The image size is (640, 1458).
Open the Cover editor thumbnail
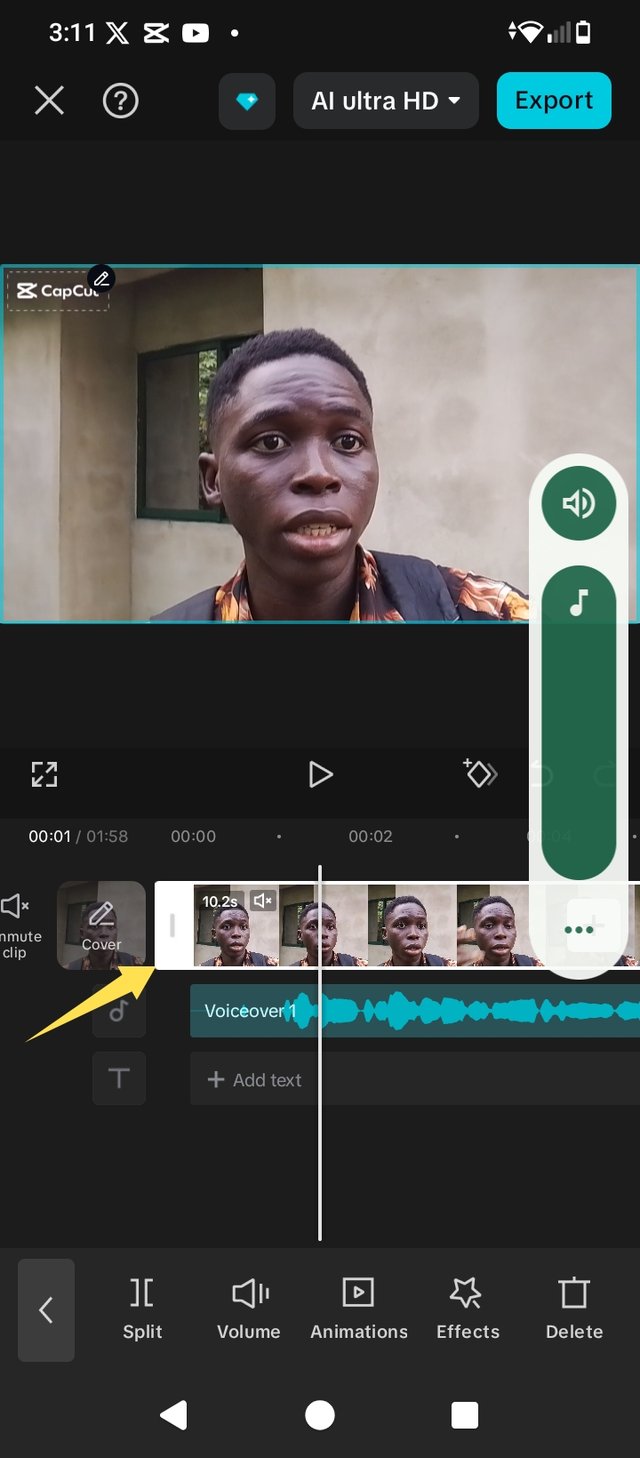101,925
